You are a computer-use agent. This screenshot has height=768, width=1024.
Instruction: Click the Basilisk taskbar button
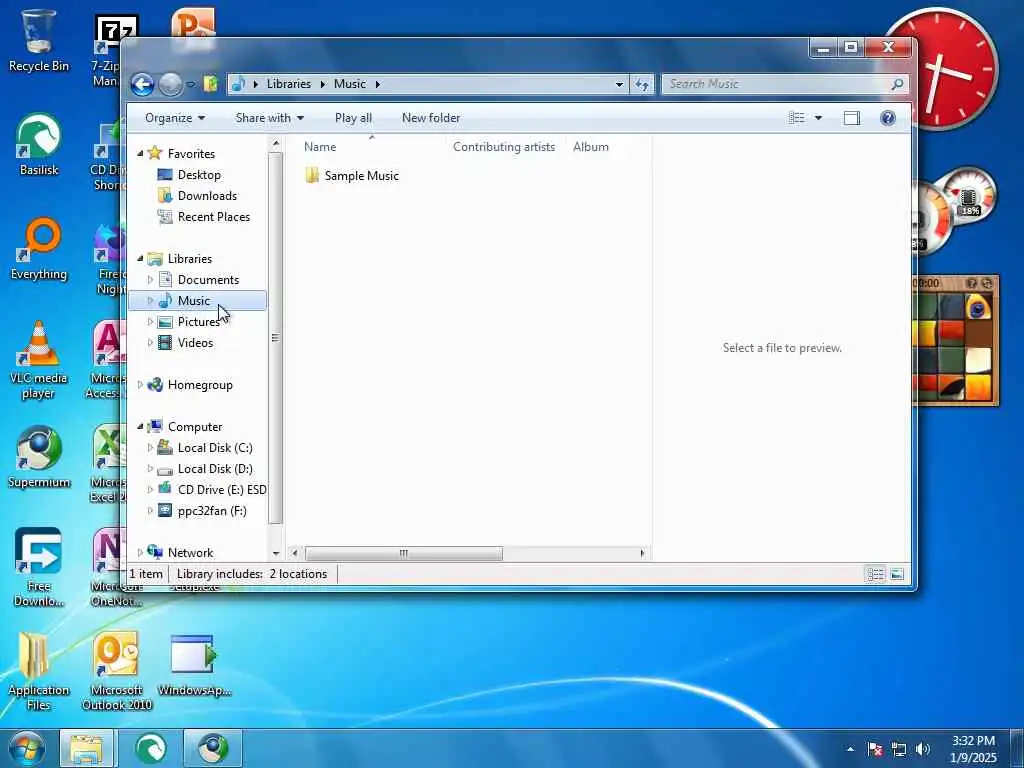[x=151, y=748]
